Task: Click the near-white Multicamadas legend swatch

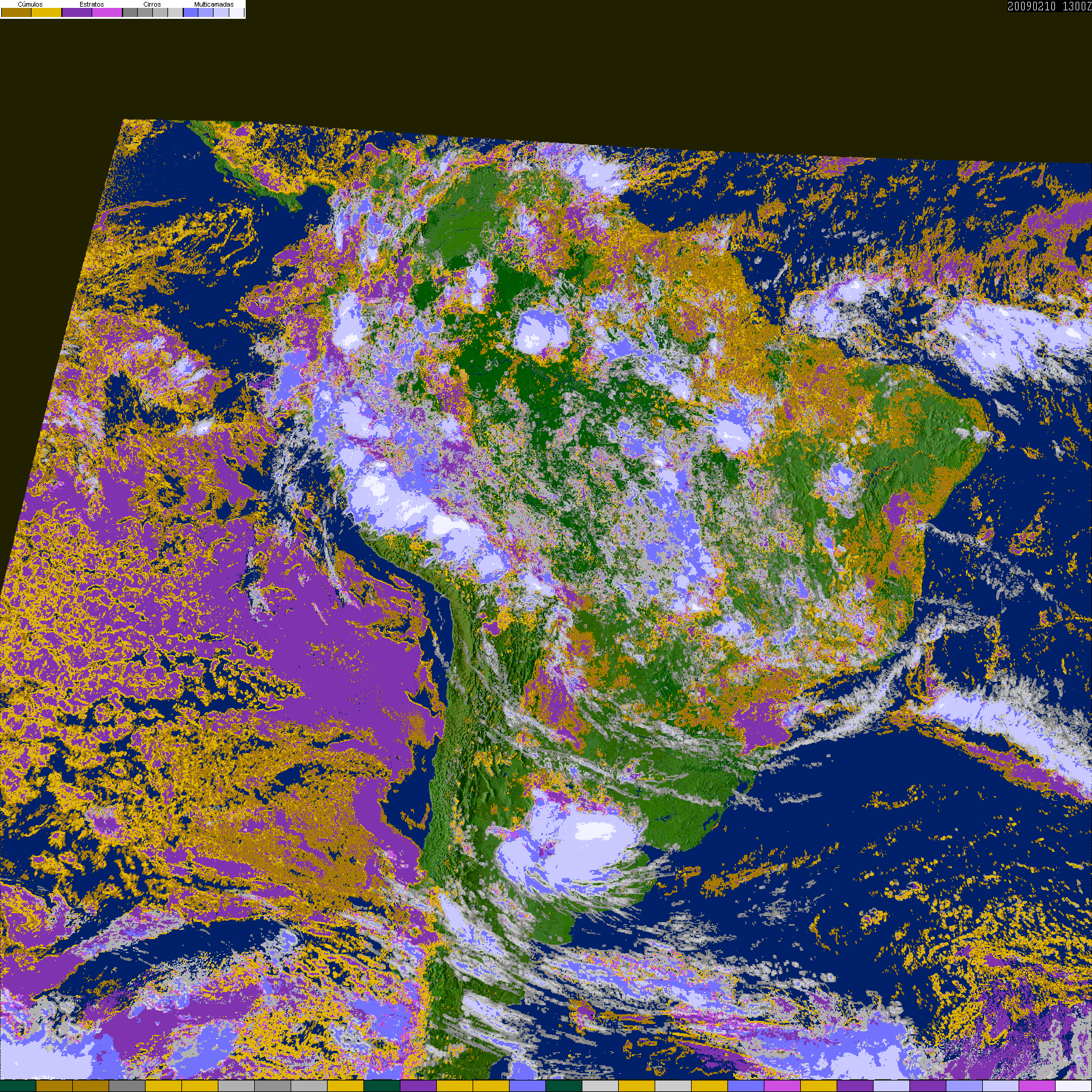Action: click(237, 12)
